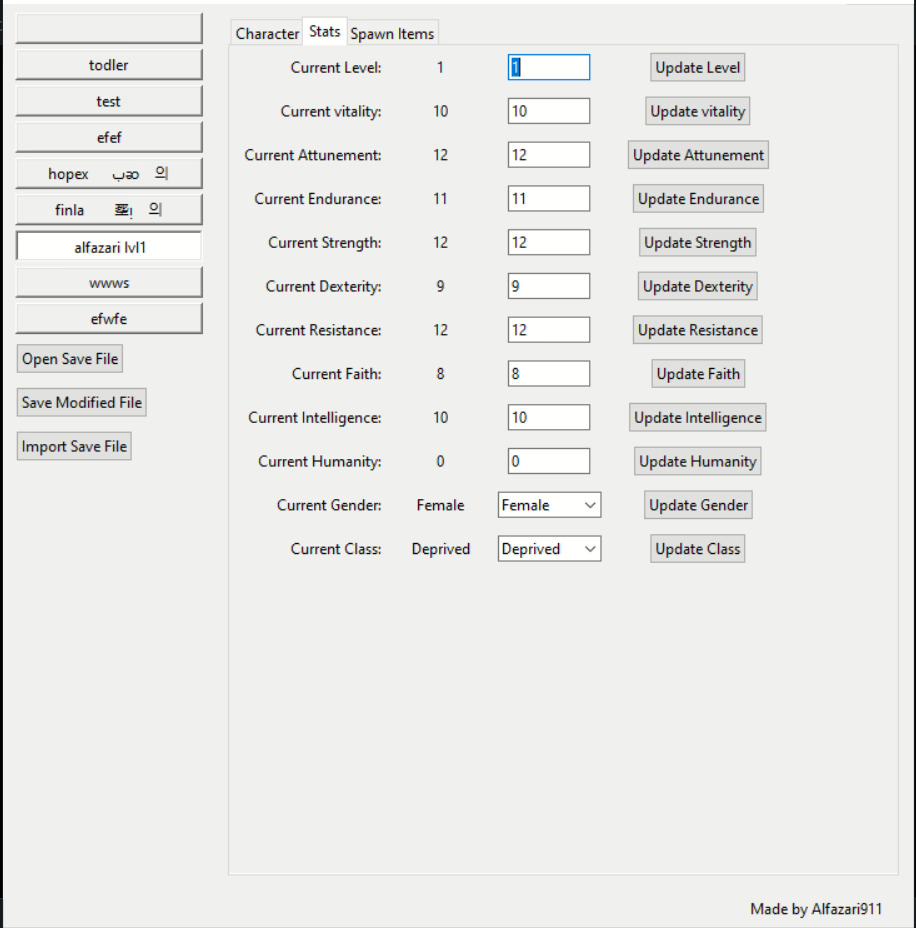Select the efef save slot
Image resolution: width=916 pixels, height=928 pixels.
point(109,137)
